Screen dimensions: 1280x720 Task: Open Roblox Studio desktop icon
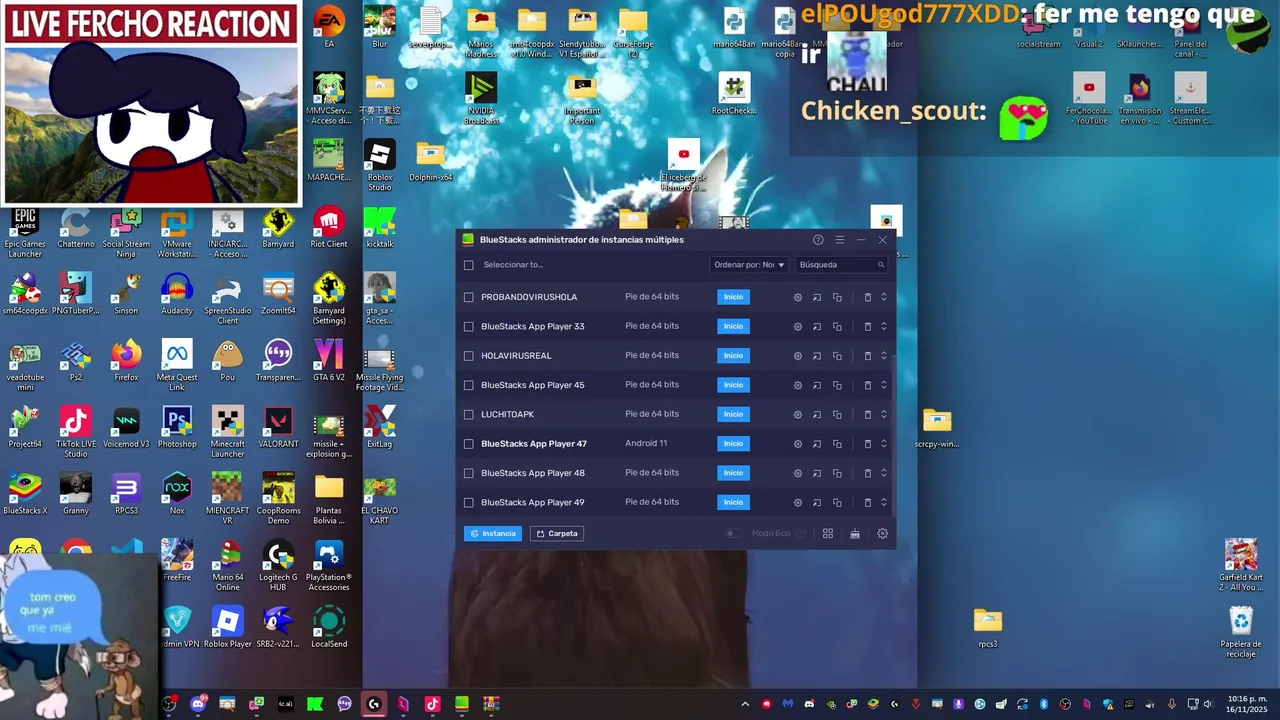coord(380,165)
